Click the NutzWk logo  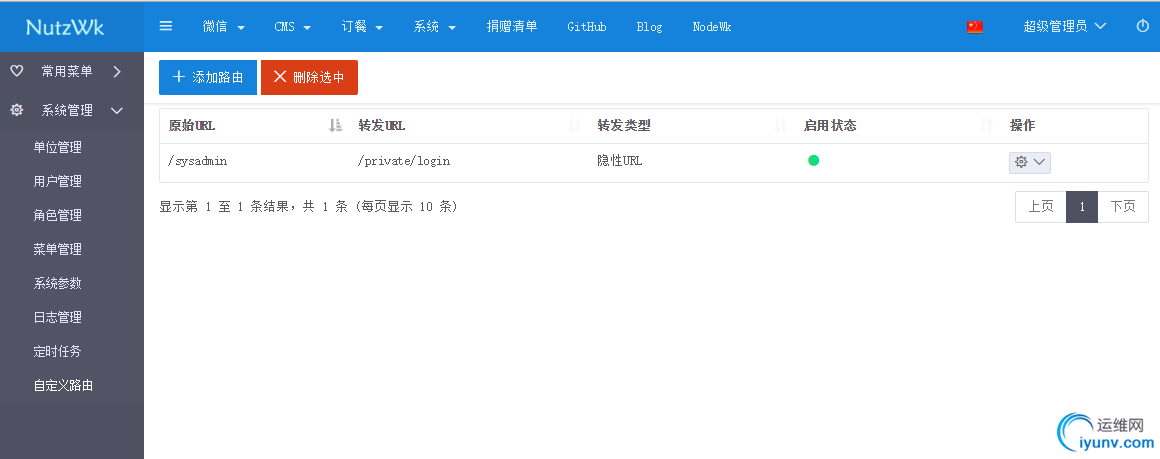[x=65, y=27]
